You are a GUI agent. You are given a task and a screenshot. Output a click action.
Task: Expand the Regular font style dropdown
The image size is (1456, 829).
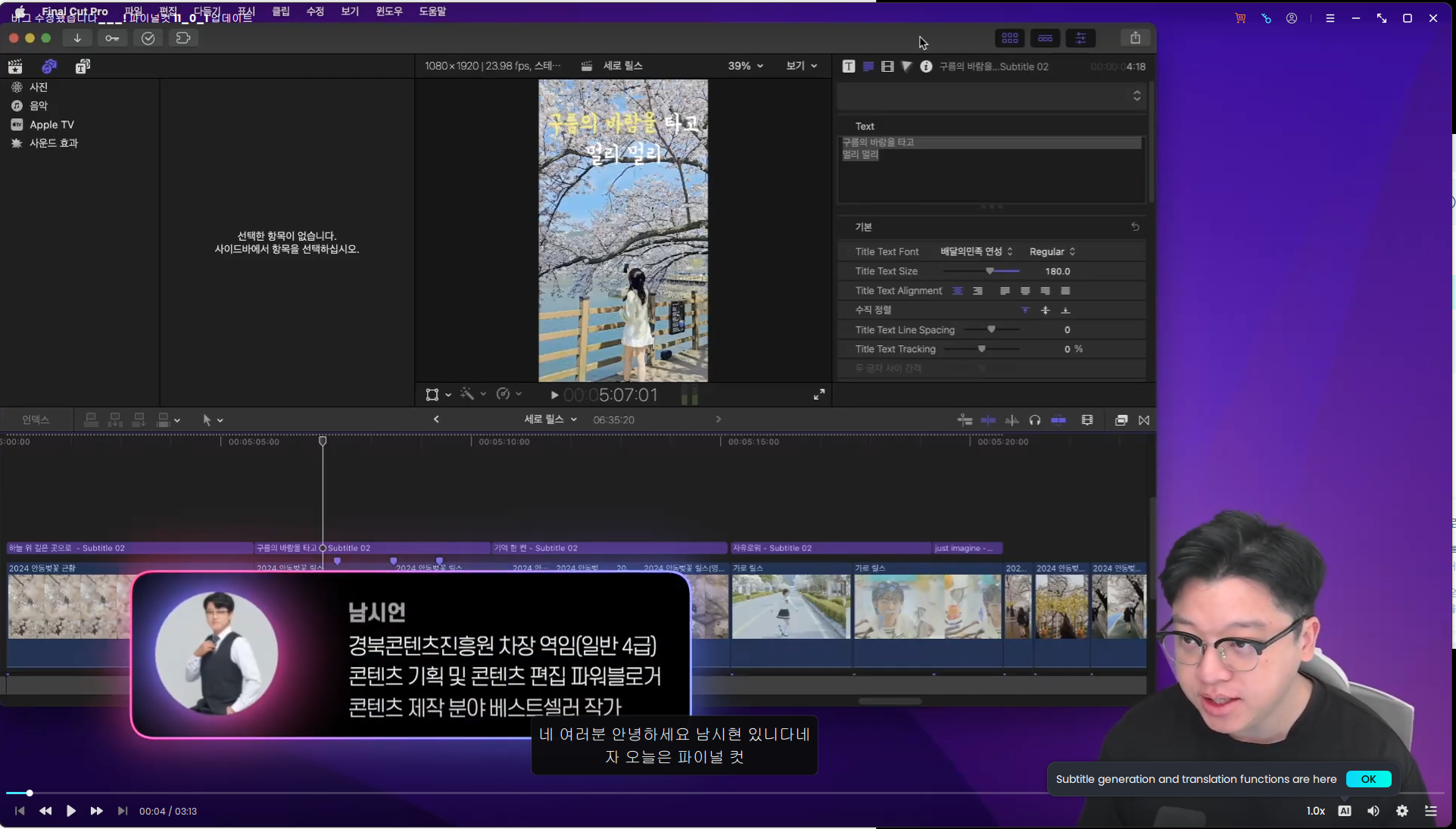(x=1052, y=251)
